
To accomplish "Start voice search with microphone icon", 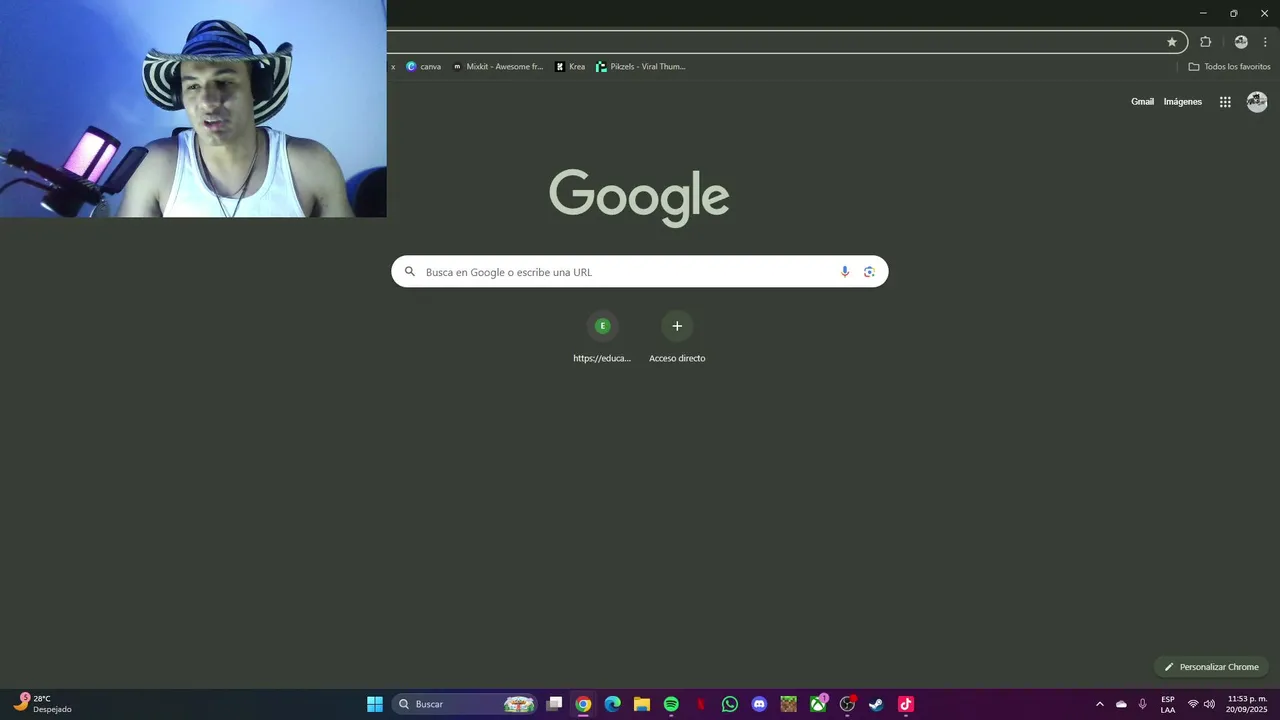I will 845,272.
